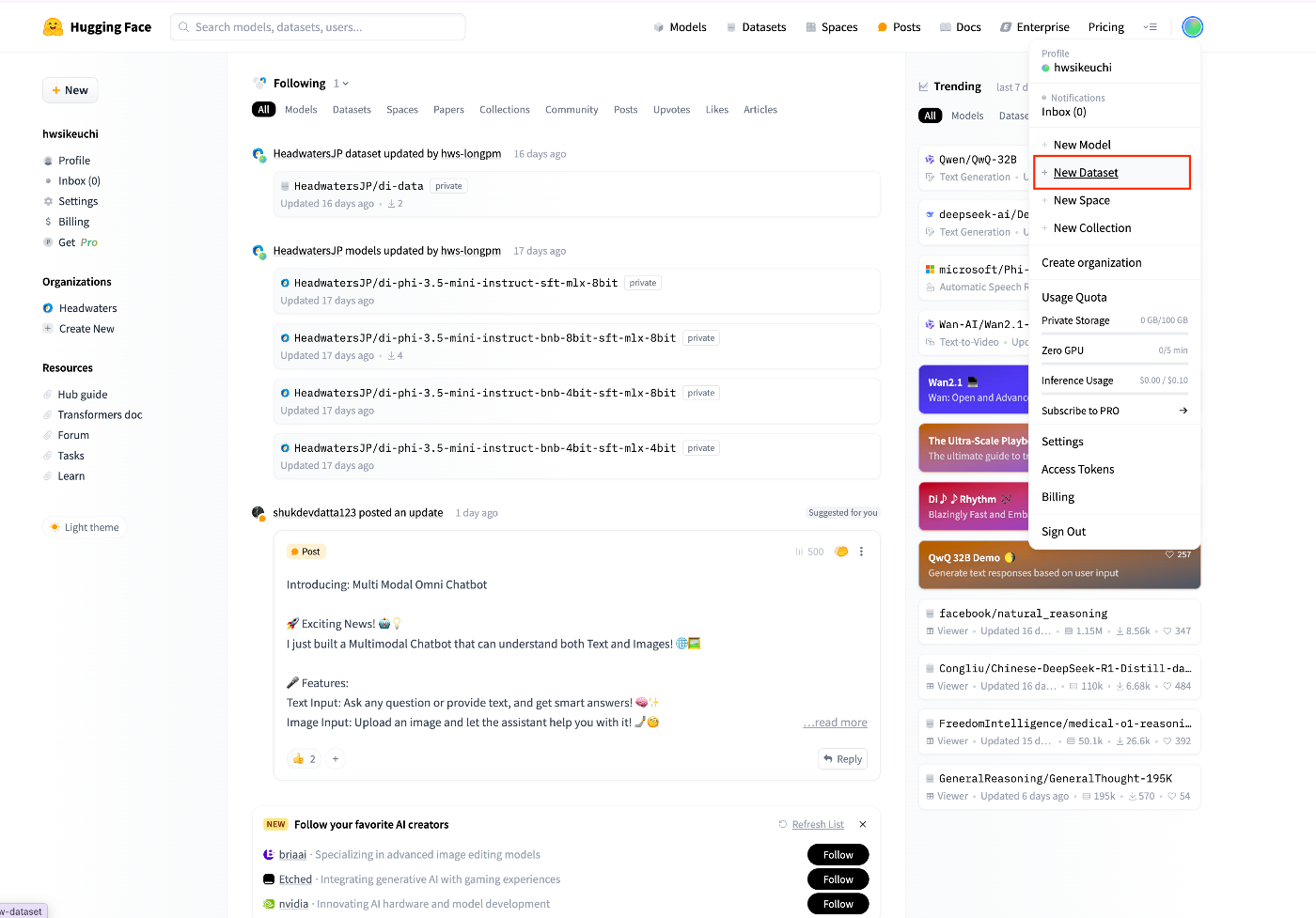
Task: Open the user avatar menu icon
Action: point(1192,27)
